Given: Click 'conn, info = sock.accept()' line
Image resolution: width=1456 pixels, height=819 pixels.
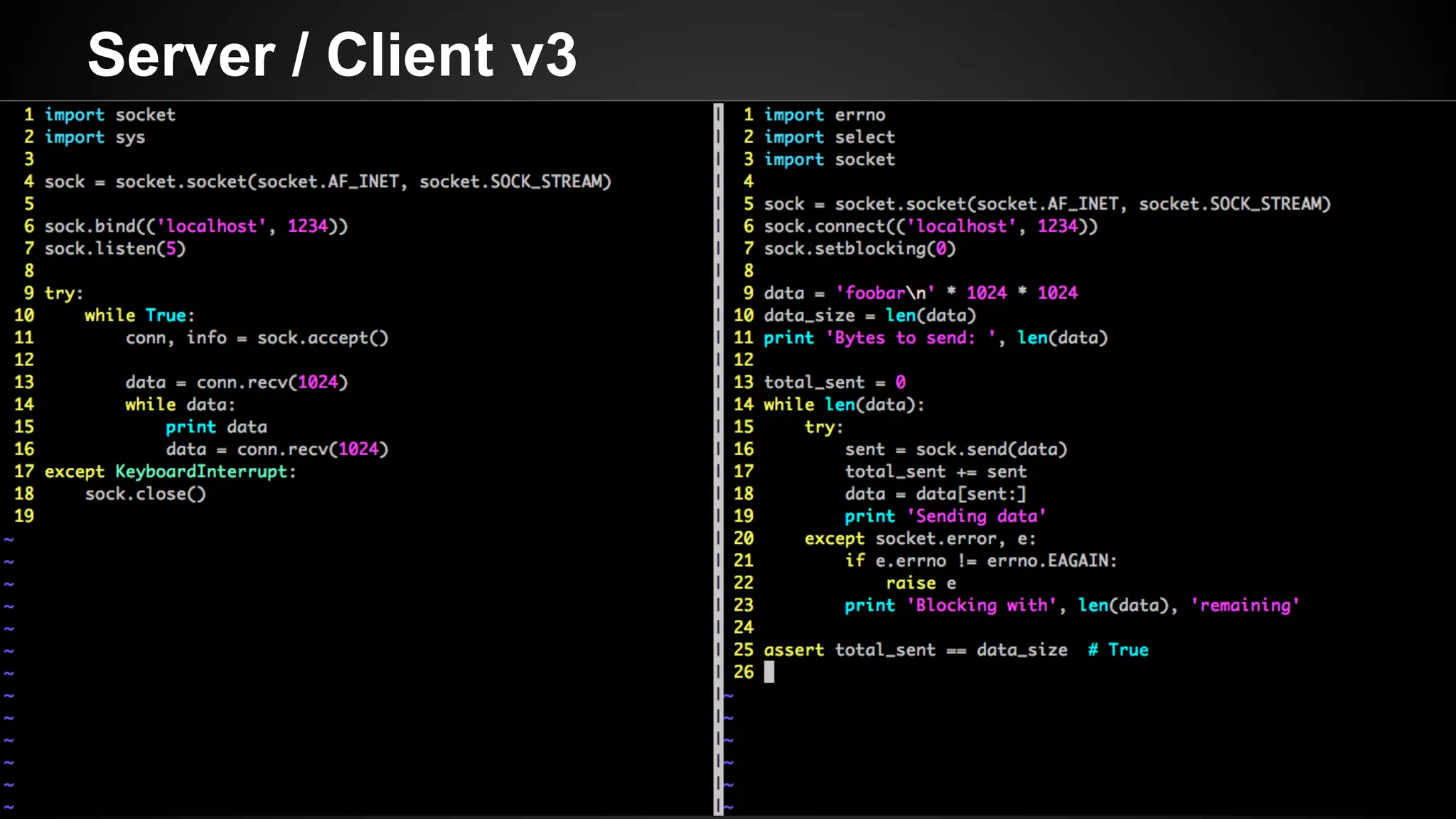Looking at the screenshot, I should tap(257, 338).
